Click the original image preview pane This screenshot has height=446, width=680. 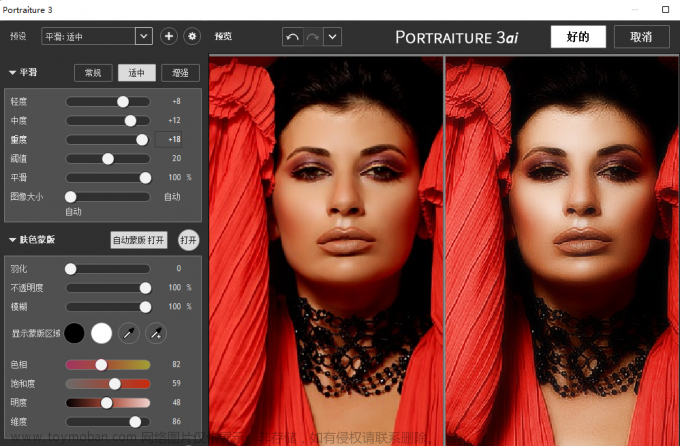[x=326, y=249]
